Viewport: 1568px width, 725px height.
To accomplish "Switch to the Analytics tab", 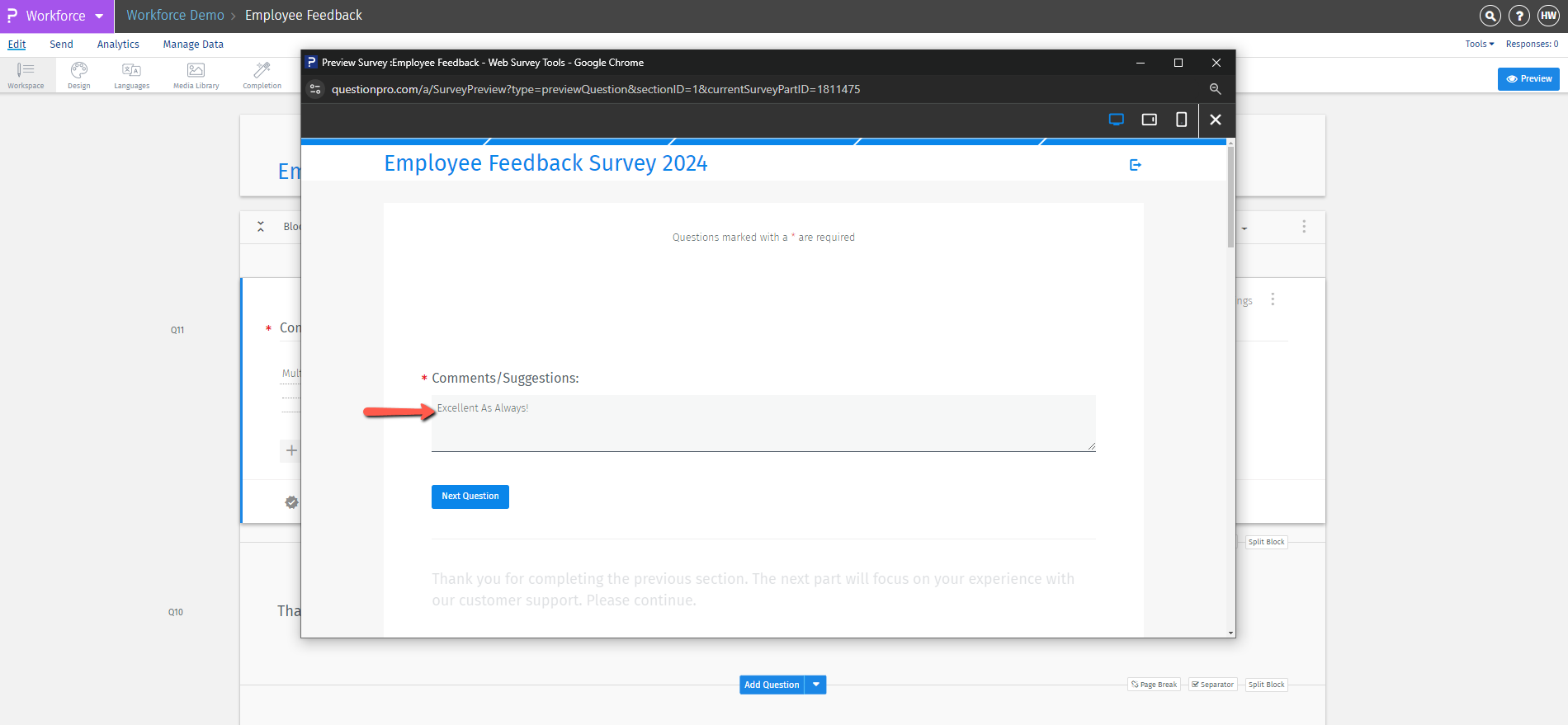I will tap(118, 45).
